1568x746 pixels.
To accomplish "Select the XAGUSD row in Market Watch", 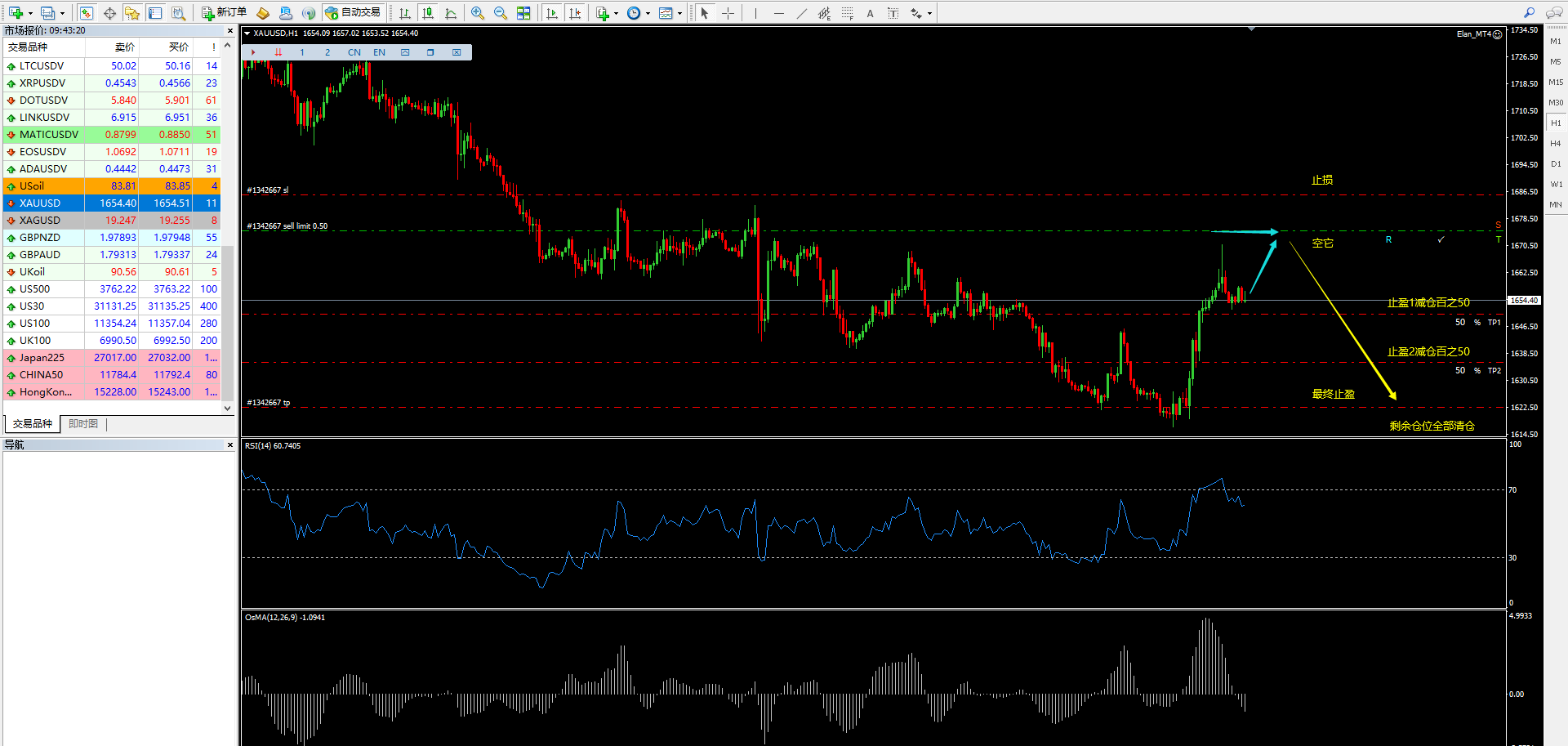I will click(41, 220).
